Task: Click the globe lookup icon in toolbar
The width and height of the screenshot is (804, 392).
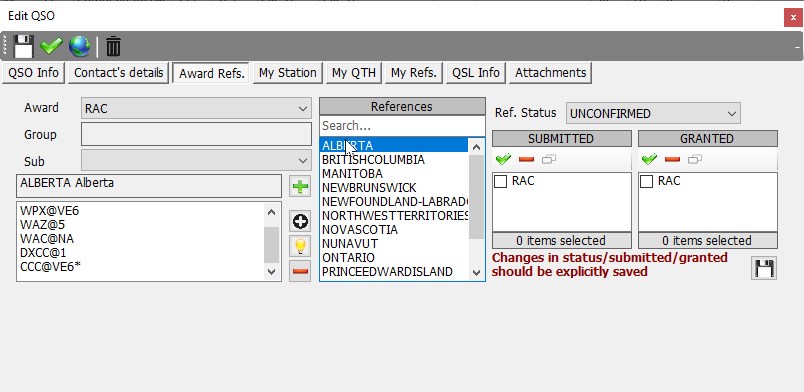Action: tap(79, 46)
